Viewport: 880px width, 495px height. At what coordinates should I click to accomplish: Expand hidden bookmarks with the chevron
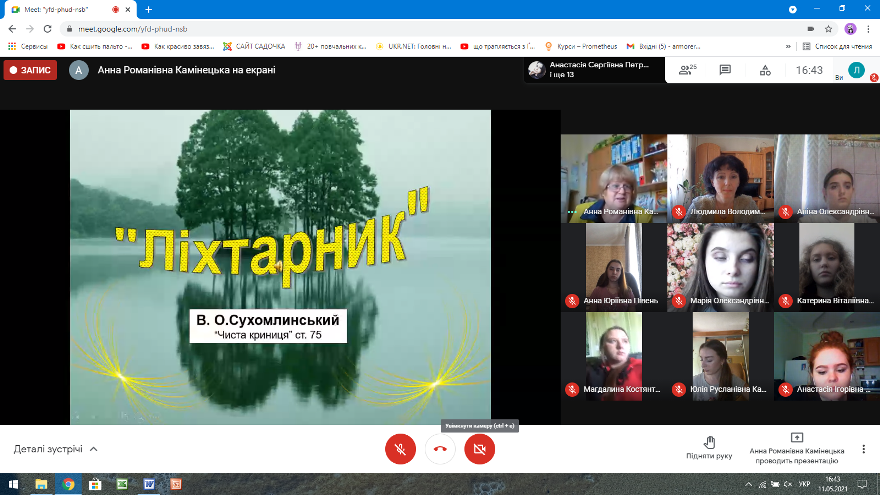(788, 47)
